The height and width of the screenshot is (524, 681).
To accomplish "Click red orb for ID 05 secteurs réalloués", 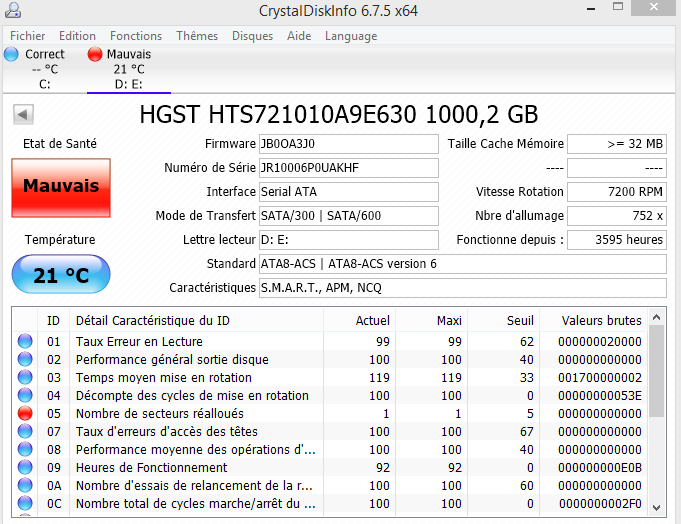I will [x=25, y=413].
